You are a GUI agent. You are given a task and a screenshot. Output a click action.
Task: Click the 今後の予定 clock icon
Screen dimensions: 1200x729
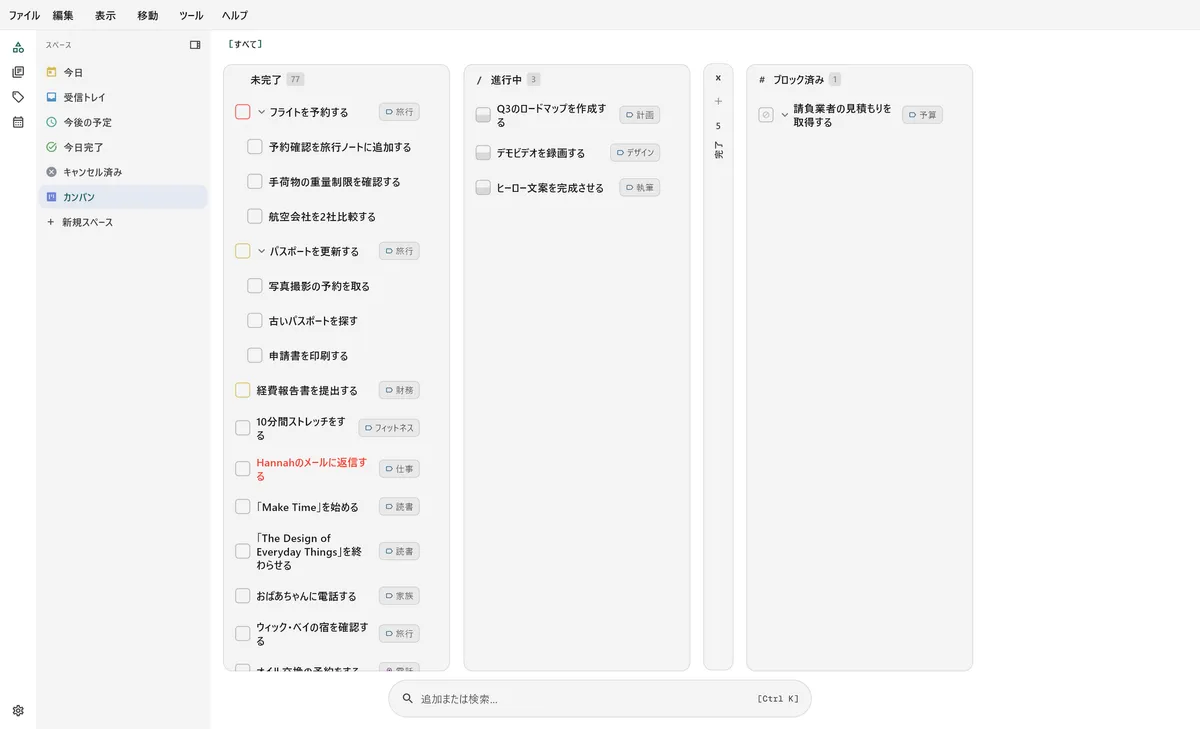pos(52,122)
